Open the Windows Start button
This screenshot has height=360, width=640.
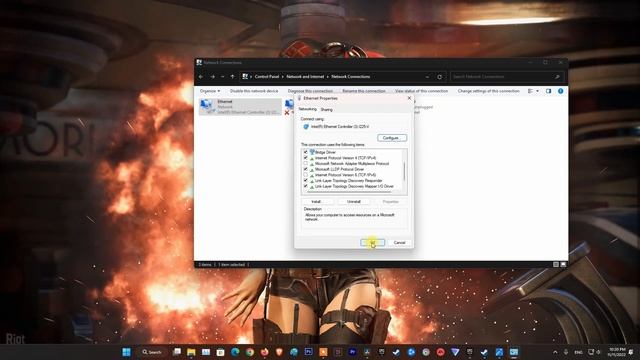click(127, 352)
